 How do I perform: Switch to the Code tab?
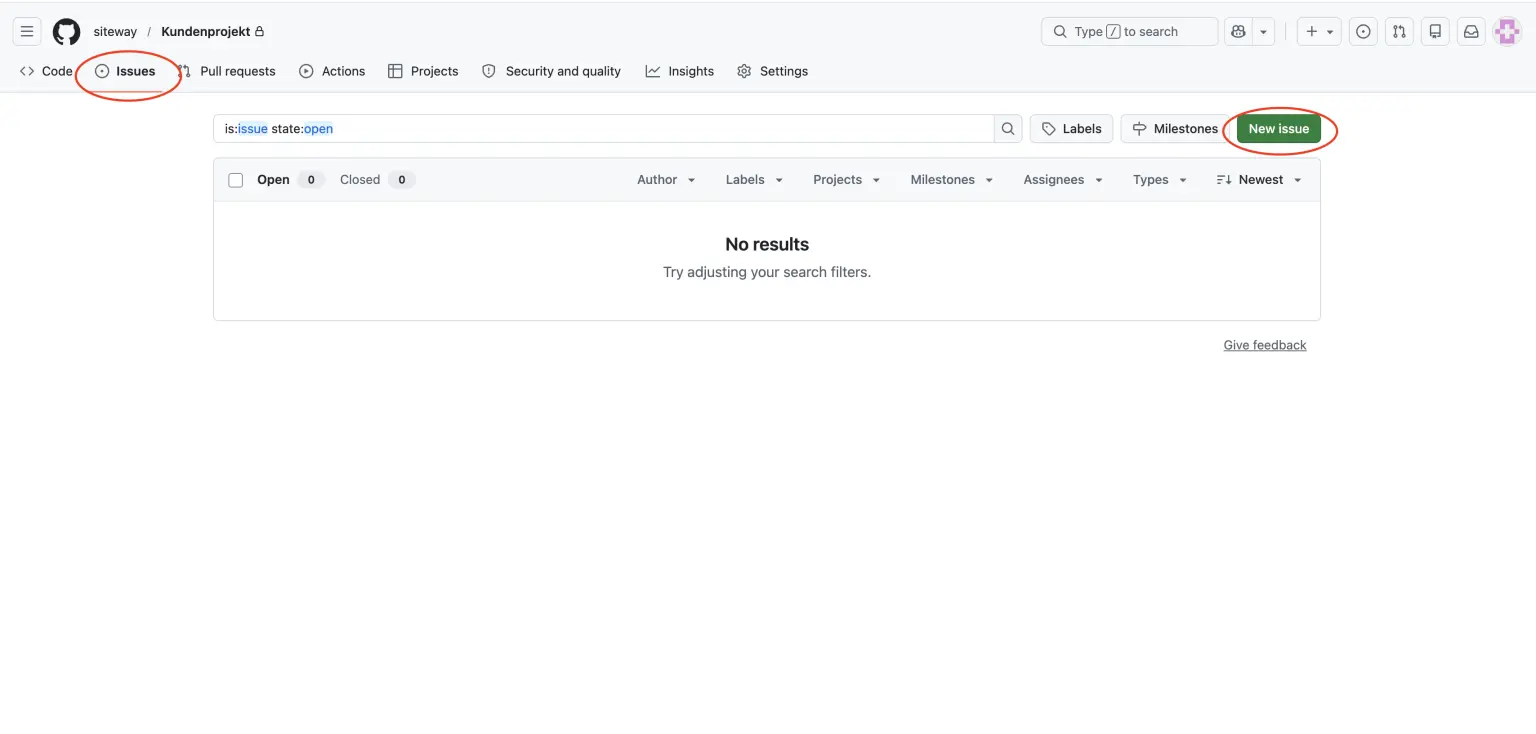coord(46,71)
